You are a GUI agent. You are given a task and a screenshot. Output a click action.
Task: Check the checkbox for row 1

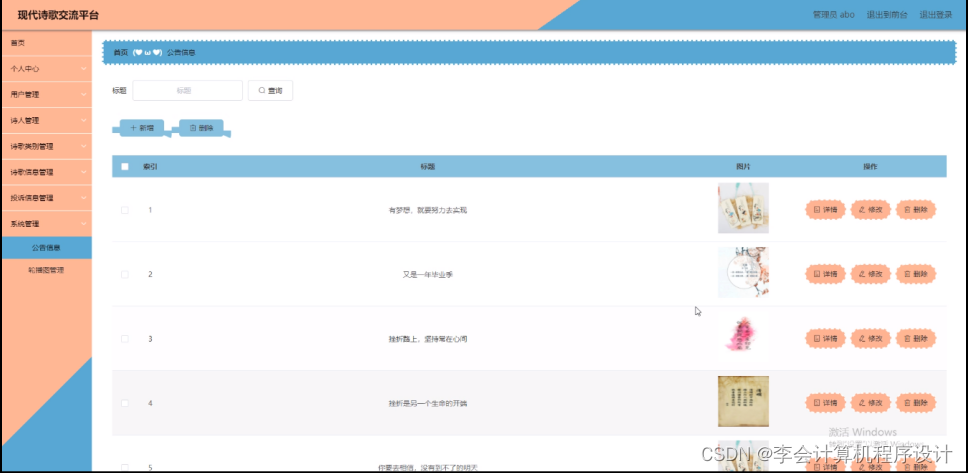click(x=125, y=210)
